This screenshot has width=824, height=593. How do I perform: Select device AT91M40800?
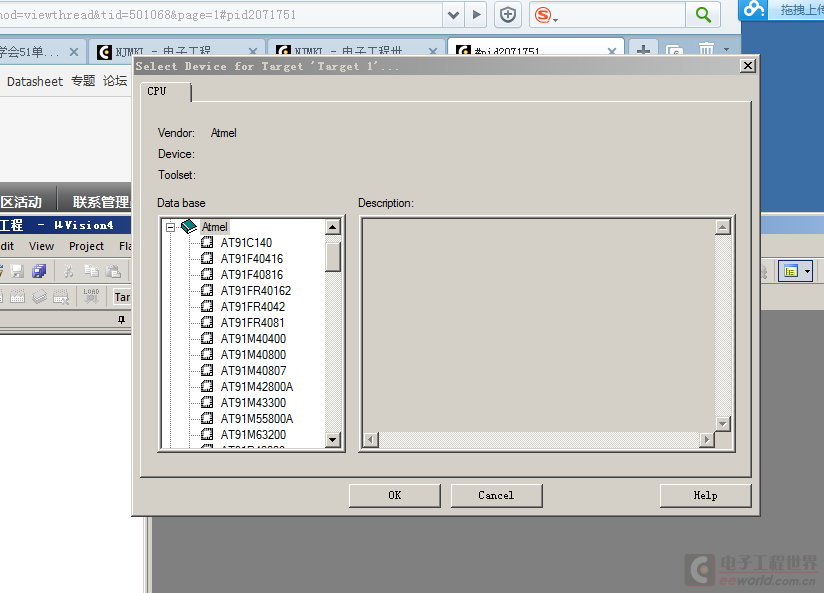[x=253, y=355]
